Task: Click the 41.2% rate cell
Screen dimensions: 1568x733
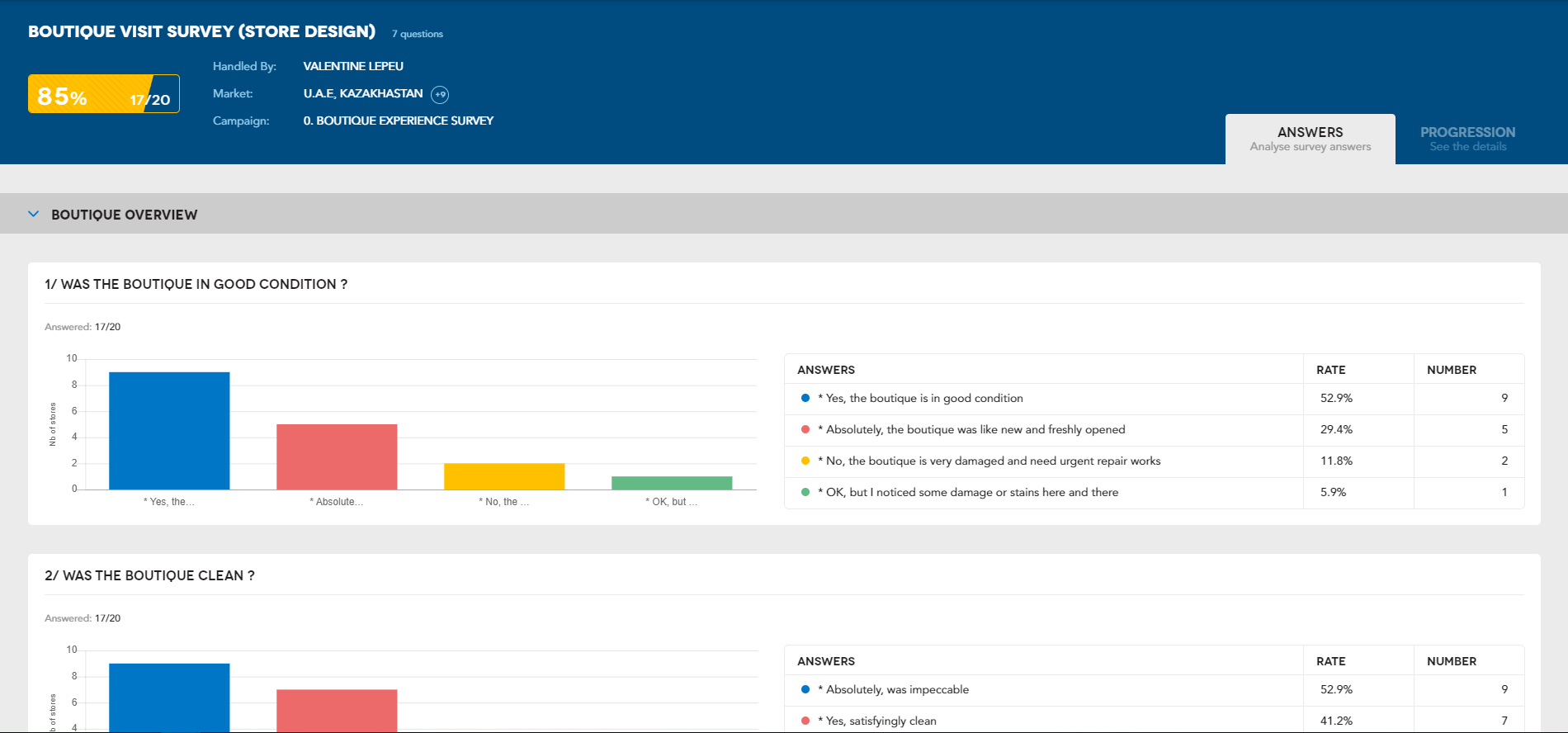Action: 1336,721
